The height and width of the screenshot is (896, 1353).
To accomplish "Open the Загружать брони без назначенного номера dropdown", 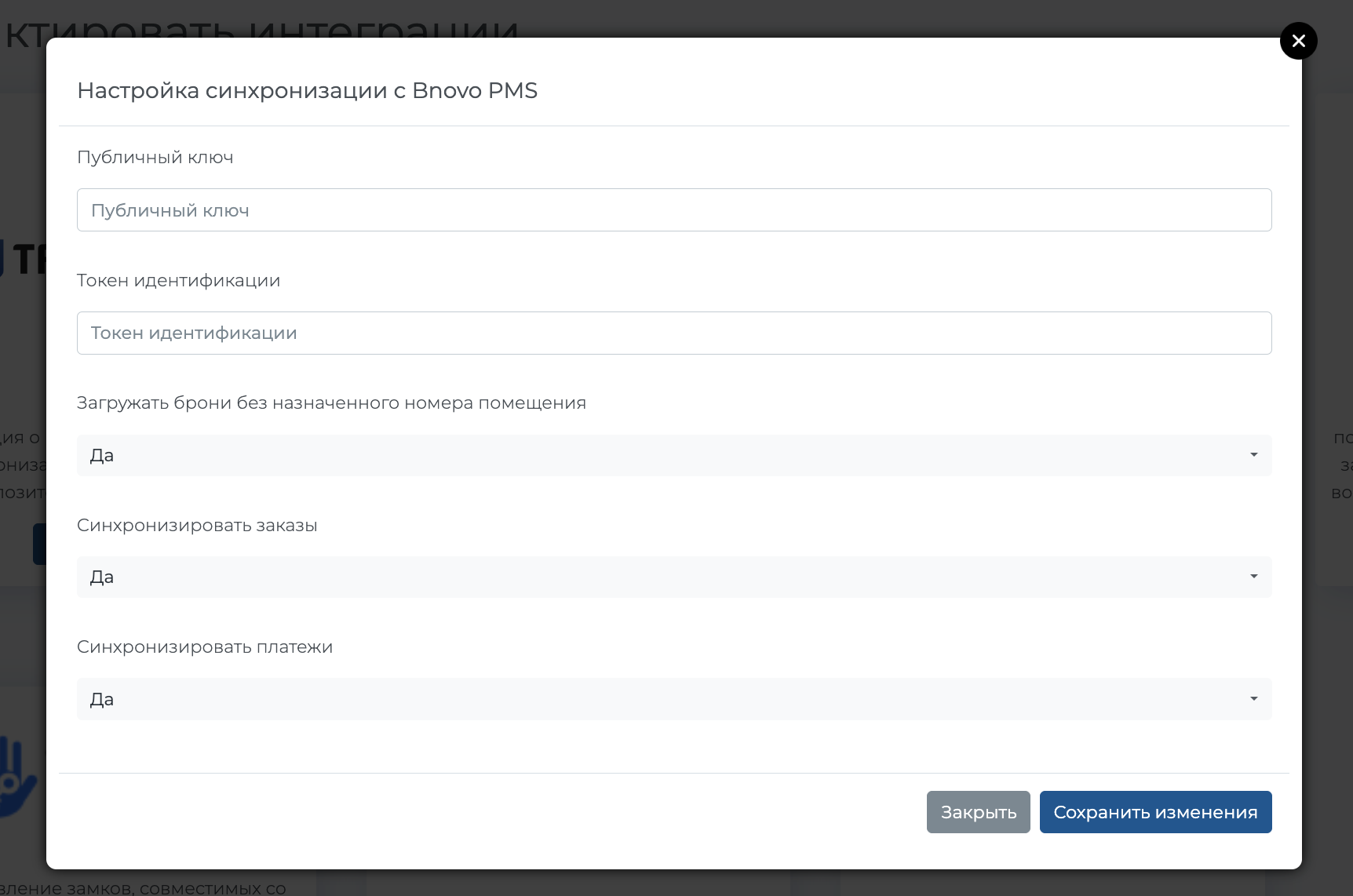I will click(674, 455).
